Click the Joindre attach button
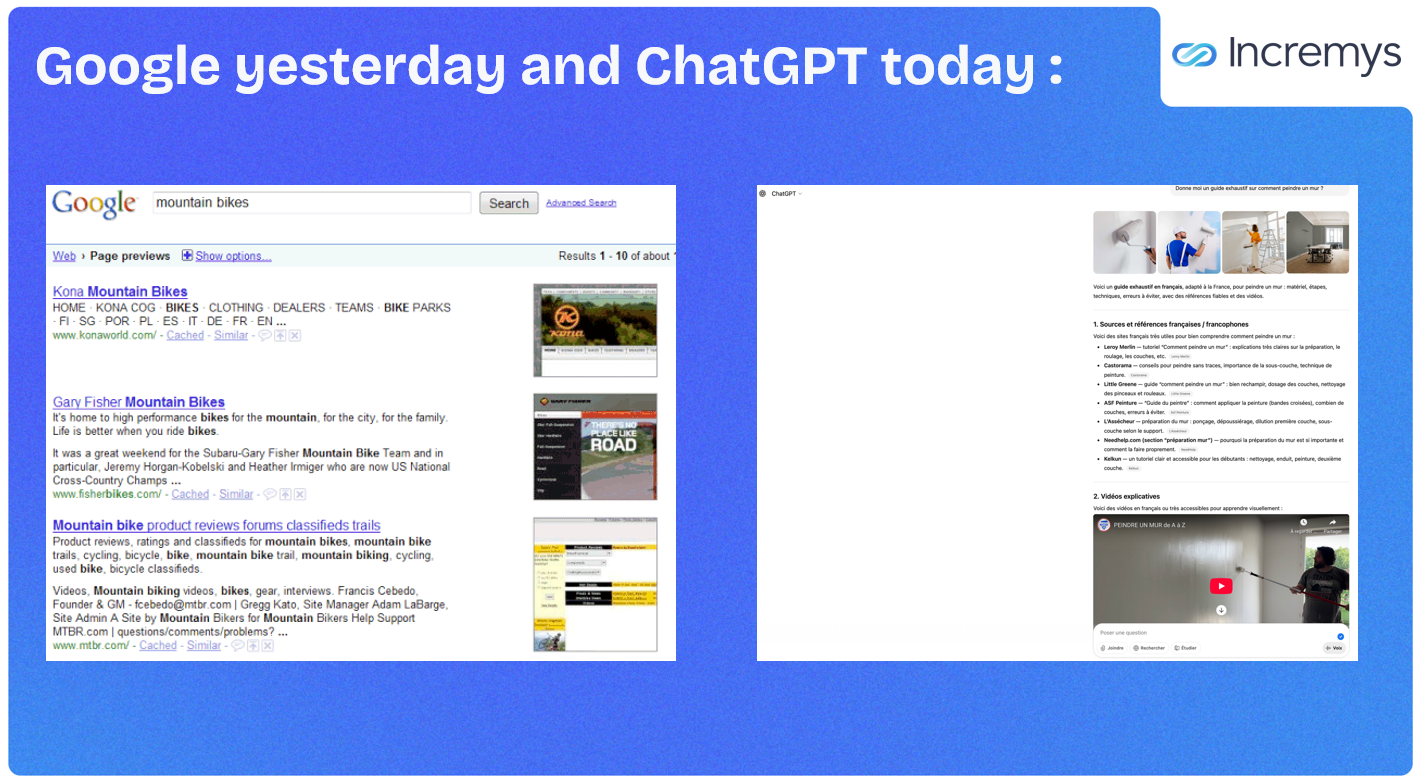1422x783 pixels. click(1112, 648)
